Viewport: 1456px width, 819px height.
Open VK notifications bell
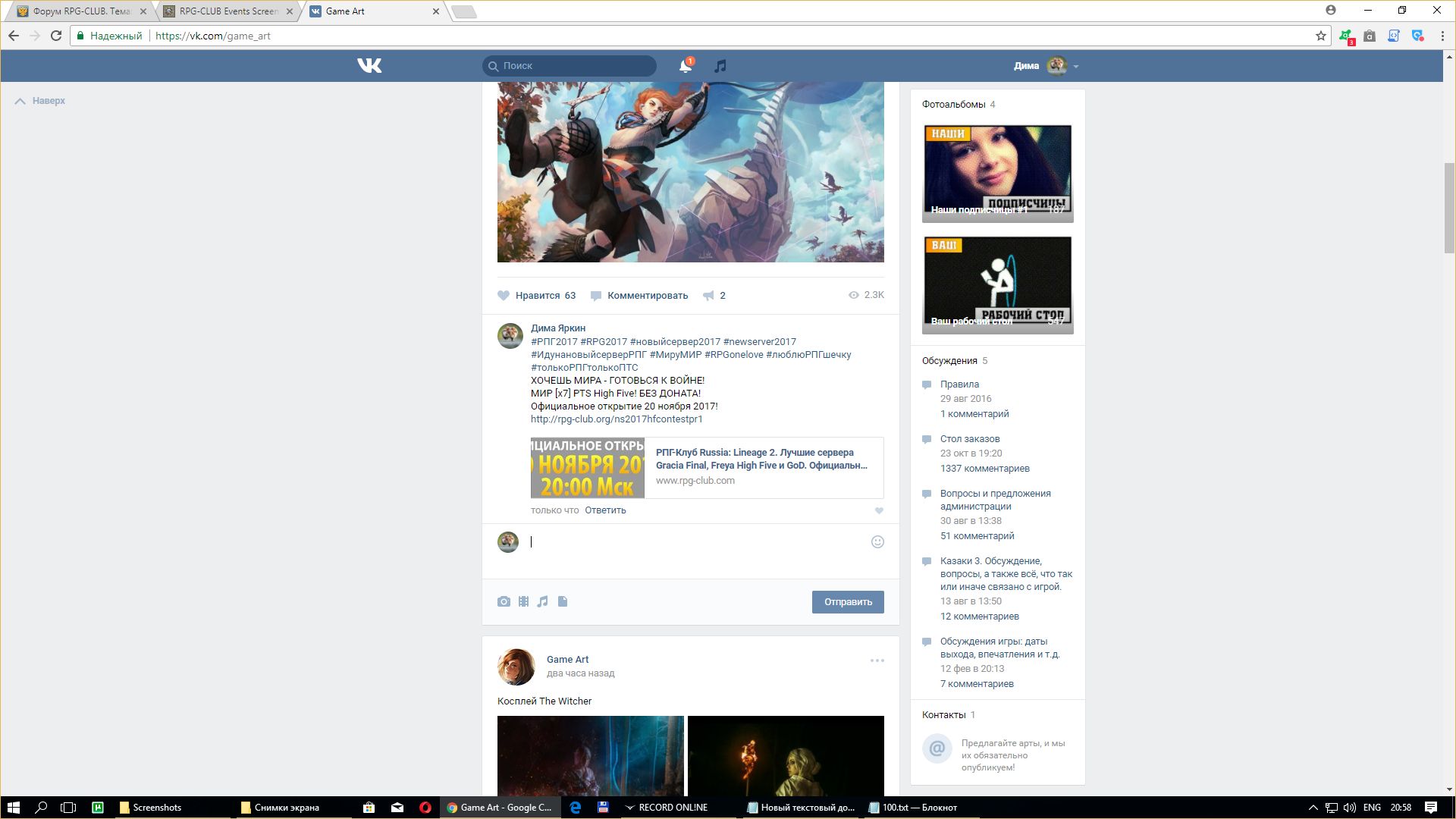tap(685, 67)
